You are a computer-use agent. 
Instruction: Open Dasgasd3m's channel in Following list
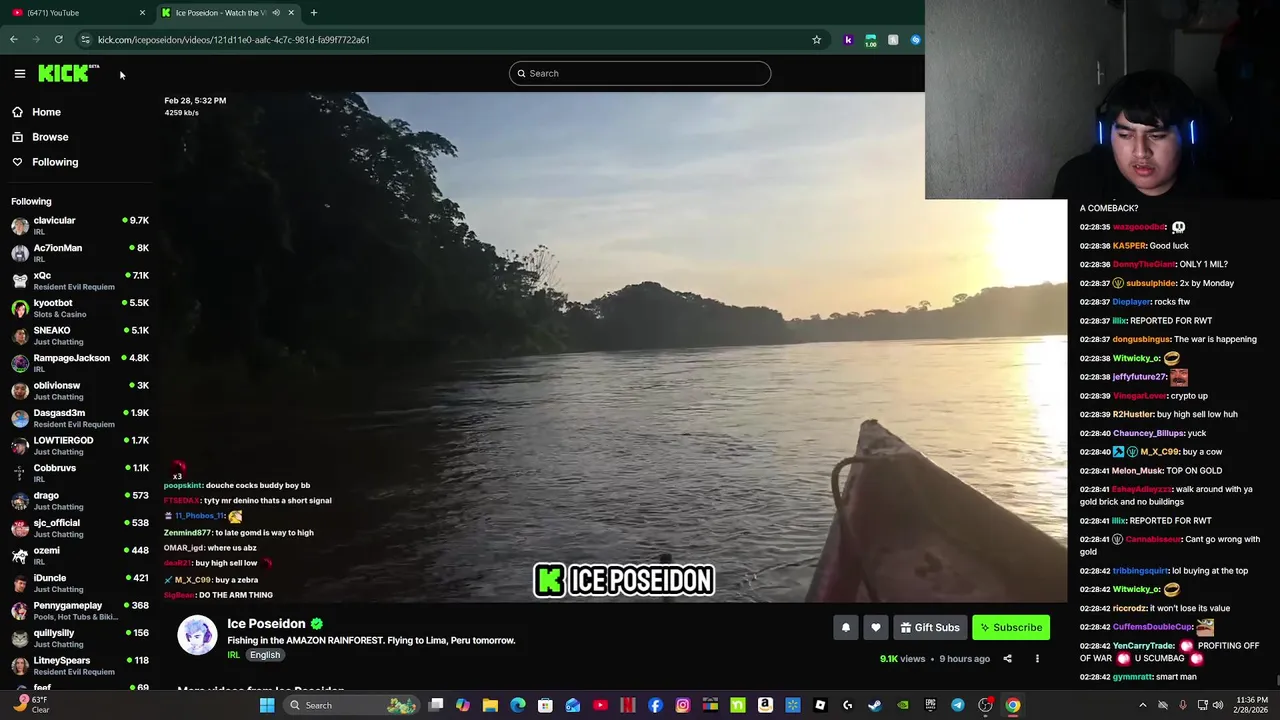80,418
